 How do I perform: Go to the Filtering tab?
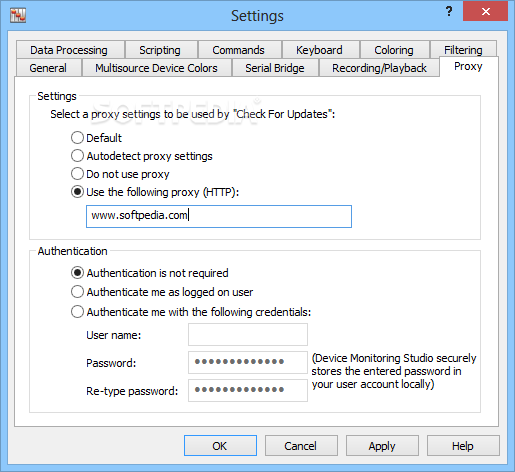point(463,49)
